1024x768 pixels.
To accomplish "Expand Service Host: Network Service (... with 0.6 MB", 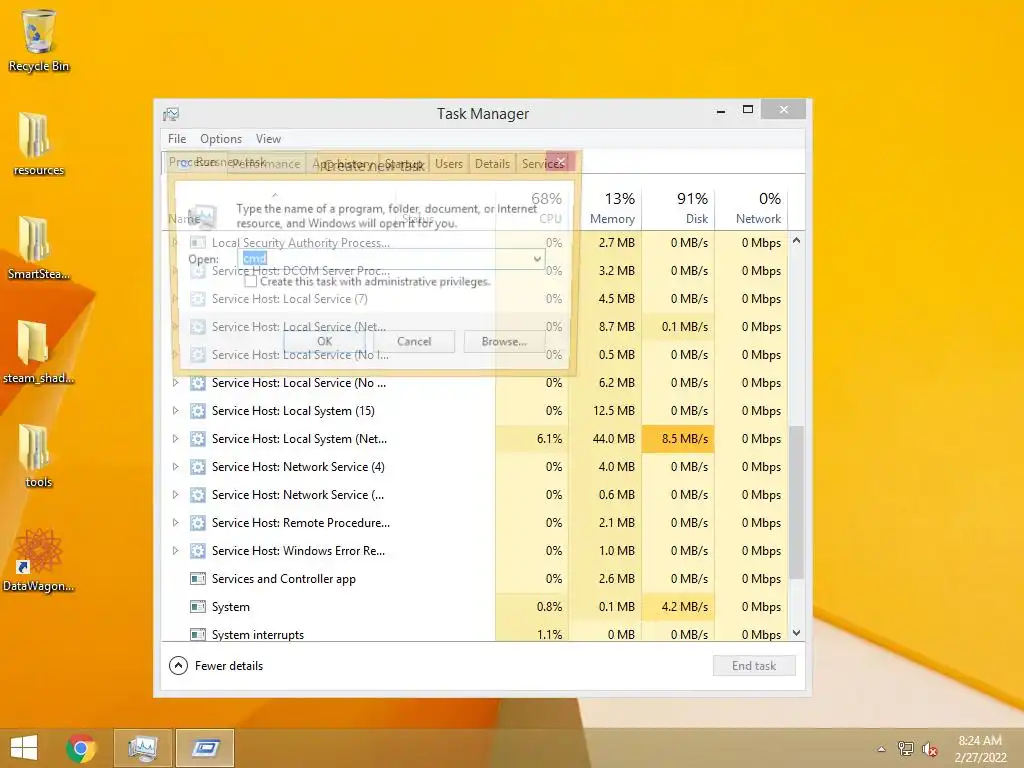I will click(175, 495).
